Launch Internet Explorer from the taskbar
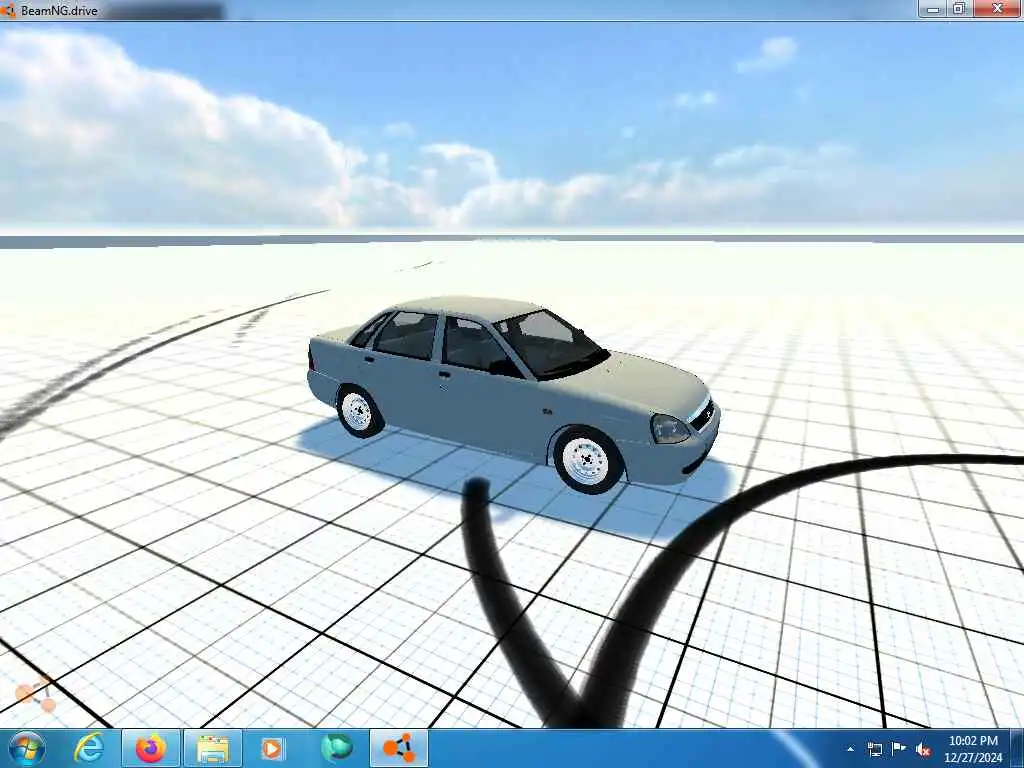1024x768 pixels. click(88, 748)
